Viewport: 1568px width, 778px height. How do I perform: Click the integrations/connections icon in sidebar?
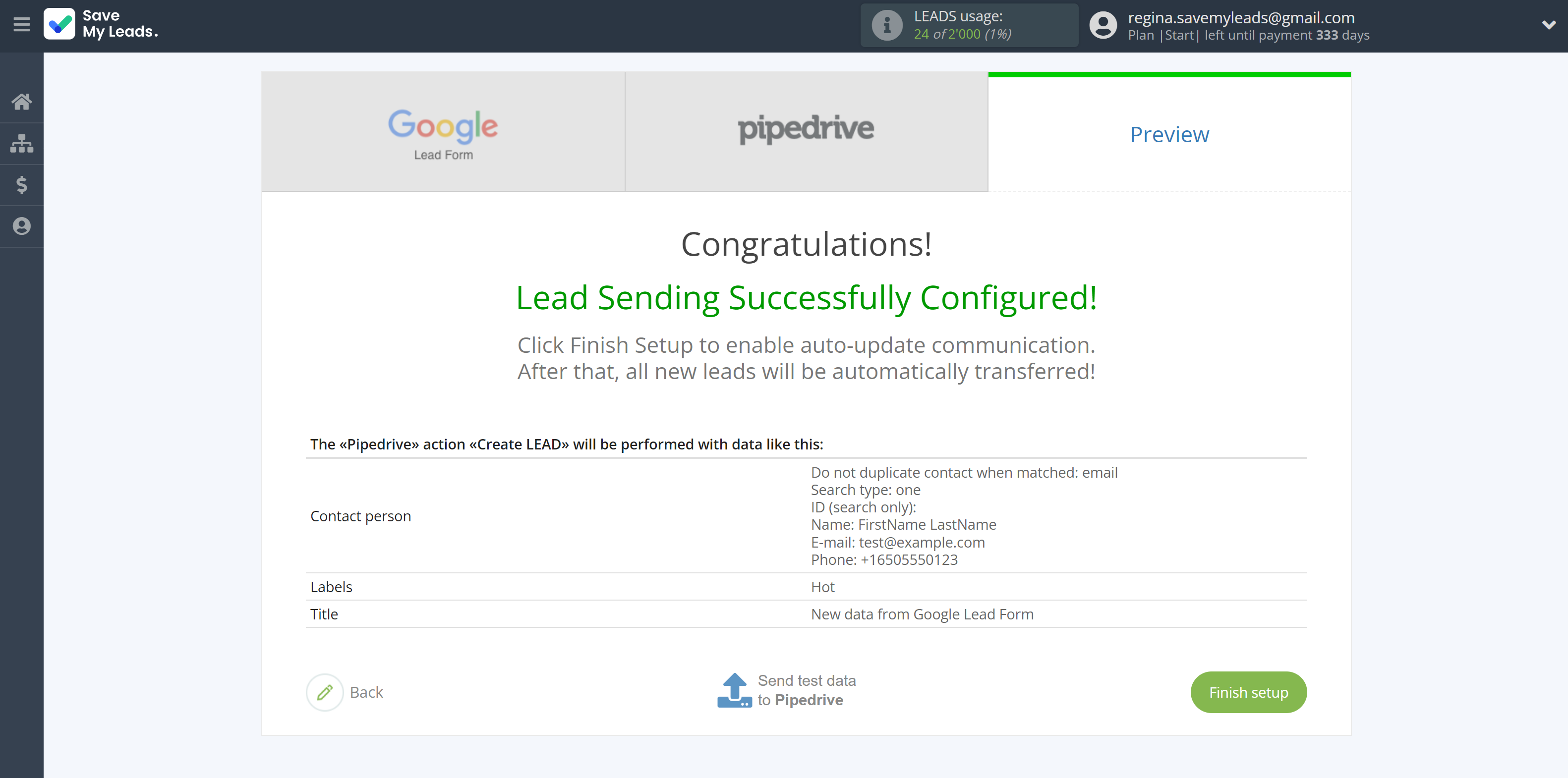coord(22,143)
